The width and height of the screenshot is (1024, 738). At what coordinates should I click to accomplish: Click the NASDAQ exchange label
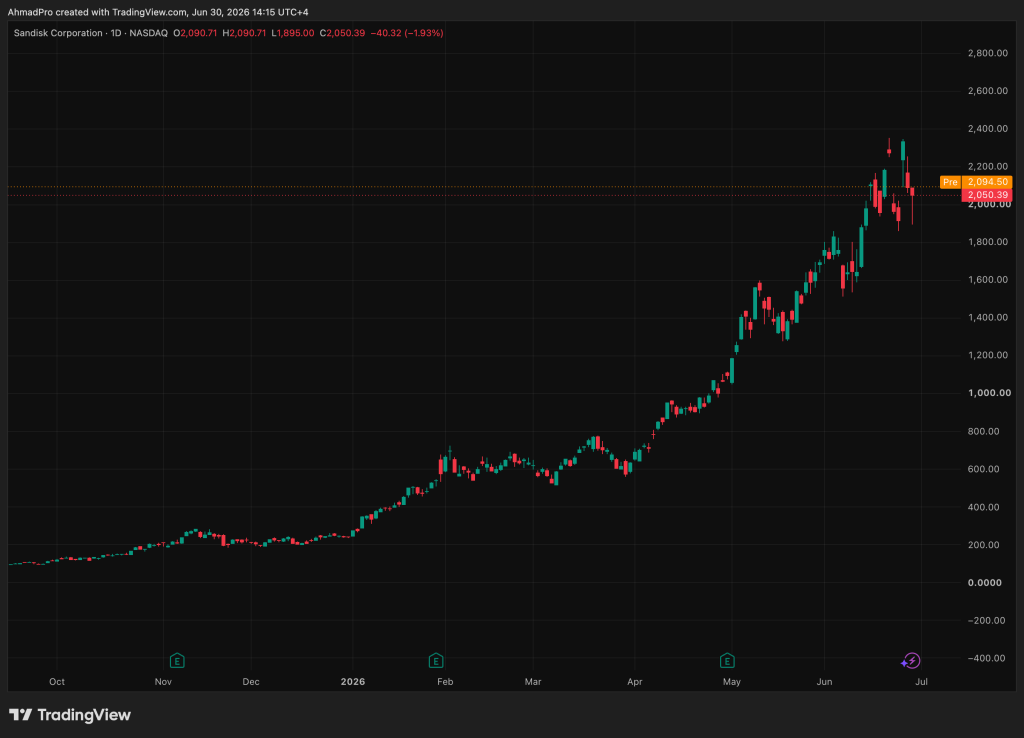coord(148,33)
